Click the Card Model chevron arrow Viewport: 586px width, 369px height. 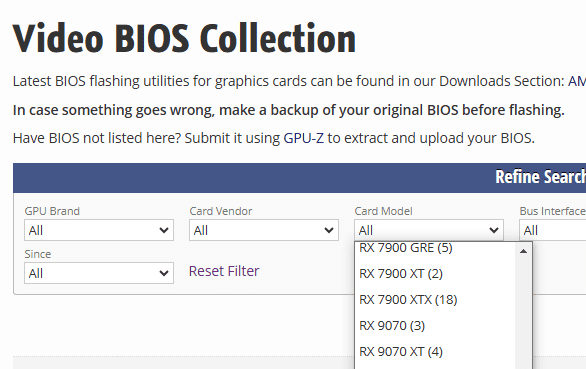494,230
